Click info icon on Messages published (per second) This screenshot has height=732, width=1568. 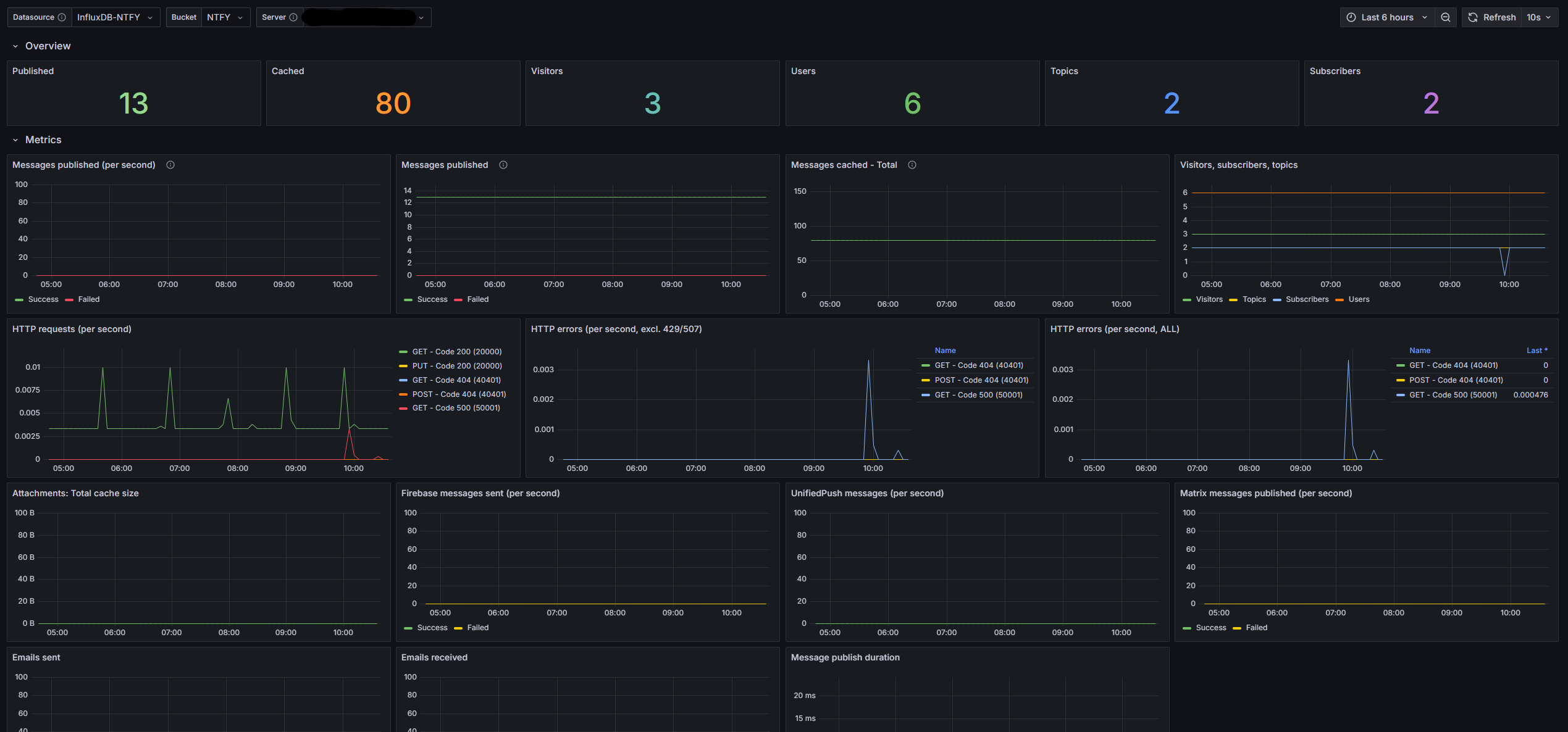170,165
